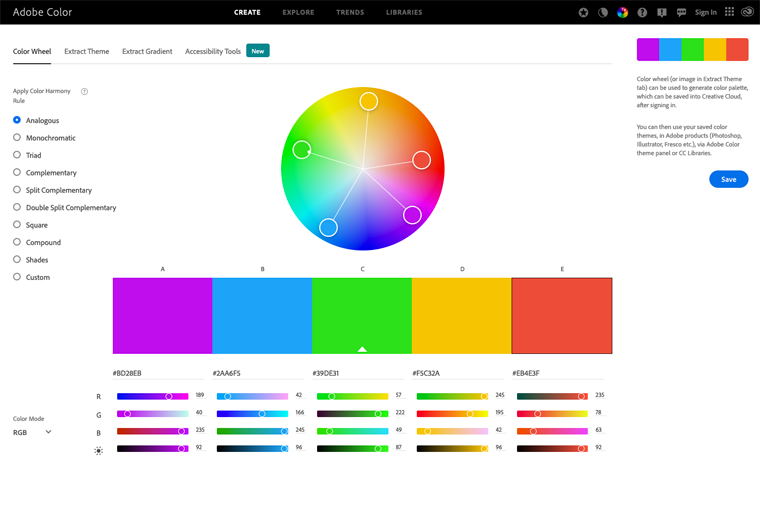Click the harmony rule info icon
The width and height of the screenshot is (760, 520).
pyautogui.click(x=84, y=92)
